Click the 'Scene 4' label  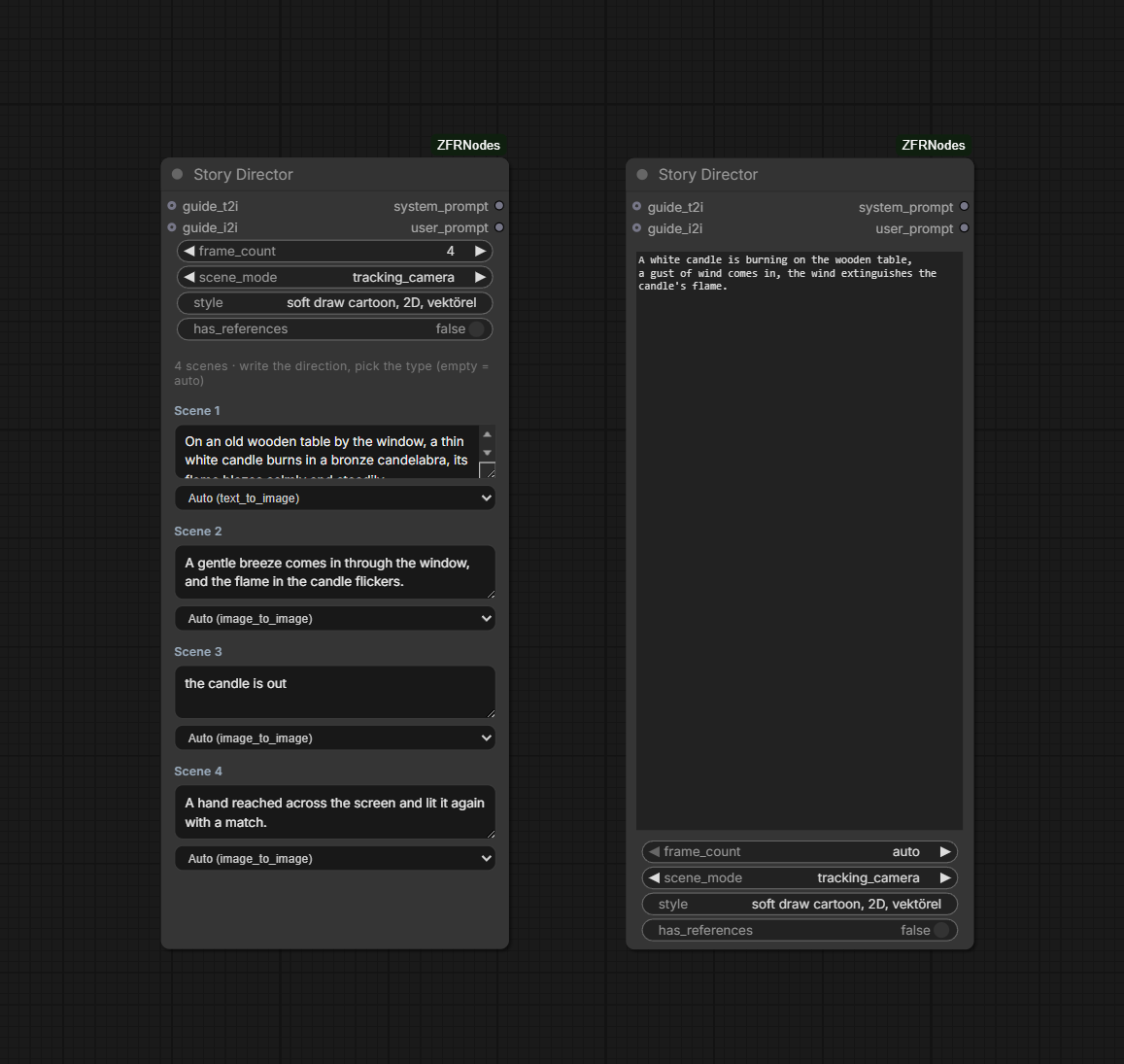click(x=198, y=772)
